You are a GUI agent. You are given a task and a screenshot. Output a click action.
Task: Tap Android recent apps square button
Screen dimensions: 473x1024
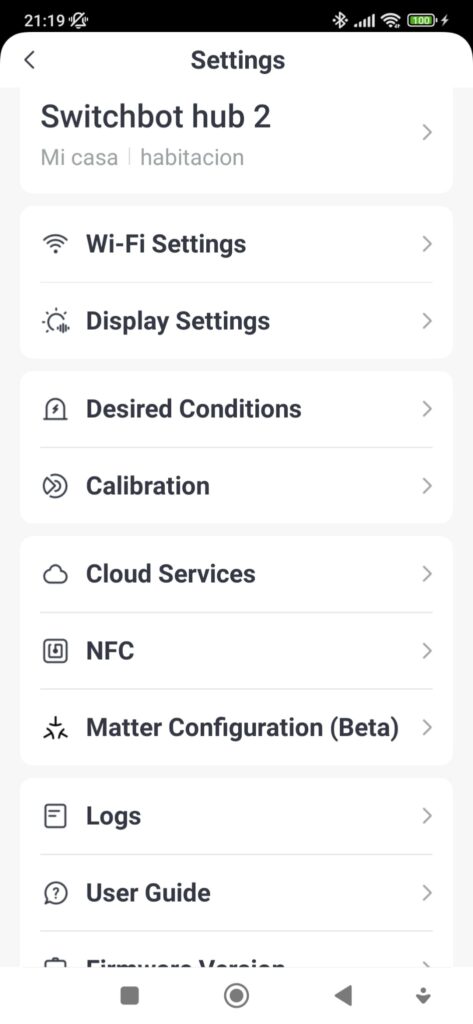(129, 995)
